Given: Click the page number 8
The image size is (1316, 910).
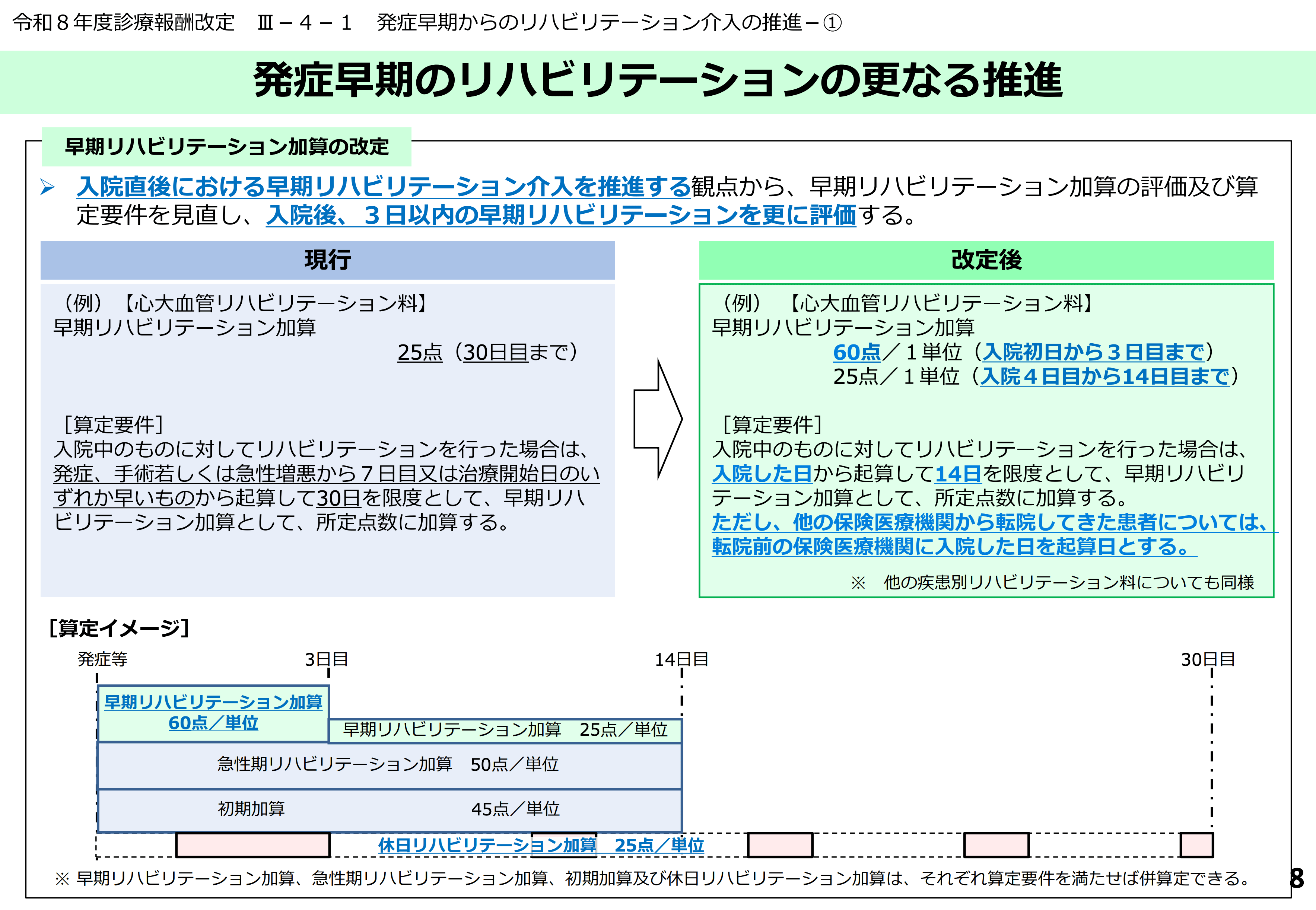Looking at the screenshot, I should pos(1297,879).
